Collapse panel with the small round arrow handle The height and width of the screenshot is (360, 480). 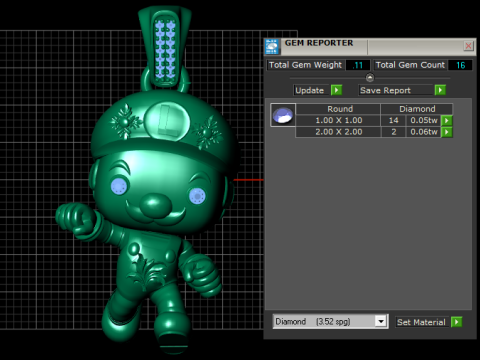click(370, 78)
